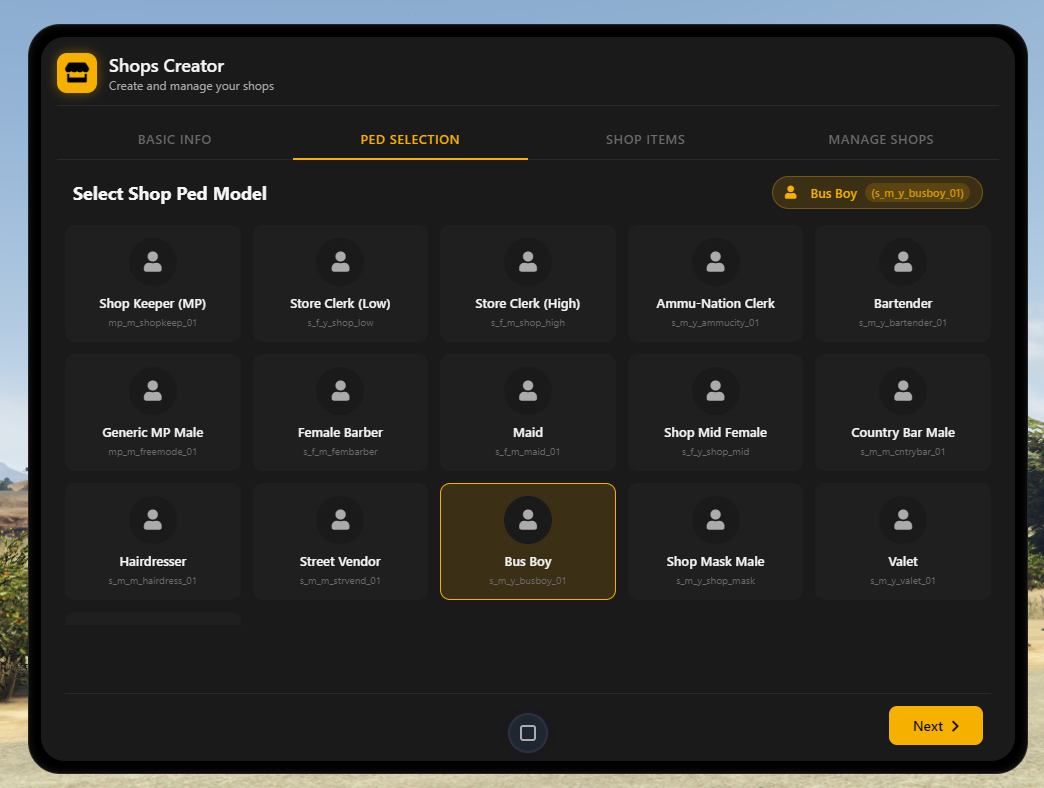This screenshot has height=788, width=1044.
Task: Click the s_f_y_shop_mid model name
Action: pos(715,452)
